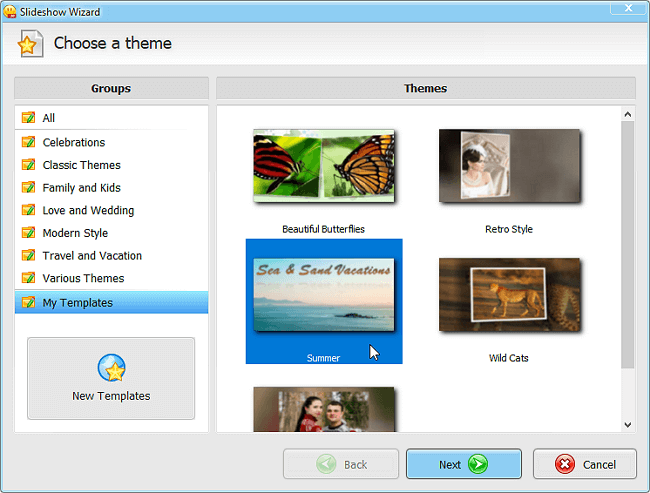Click the Slideshow Wizard smiley title icon
This screenshot has height=493, width=650.
(10, 11)
